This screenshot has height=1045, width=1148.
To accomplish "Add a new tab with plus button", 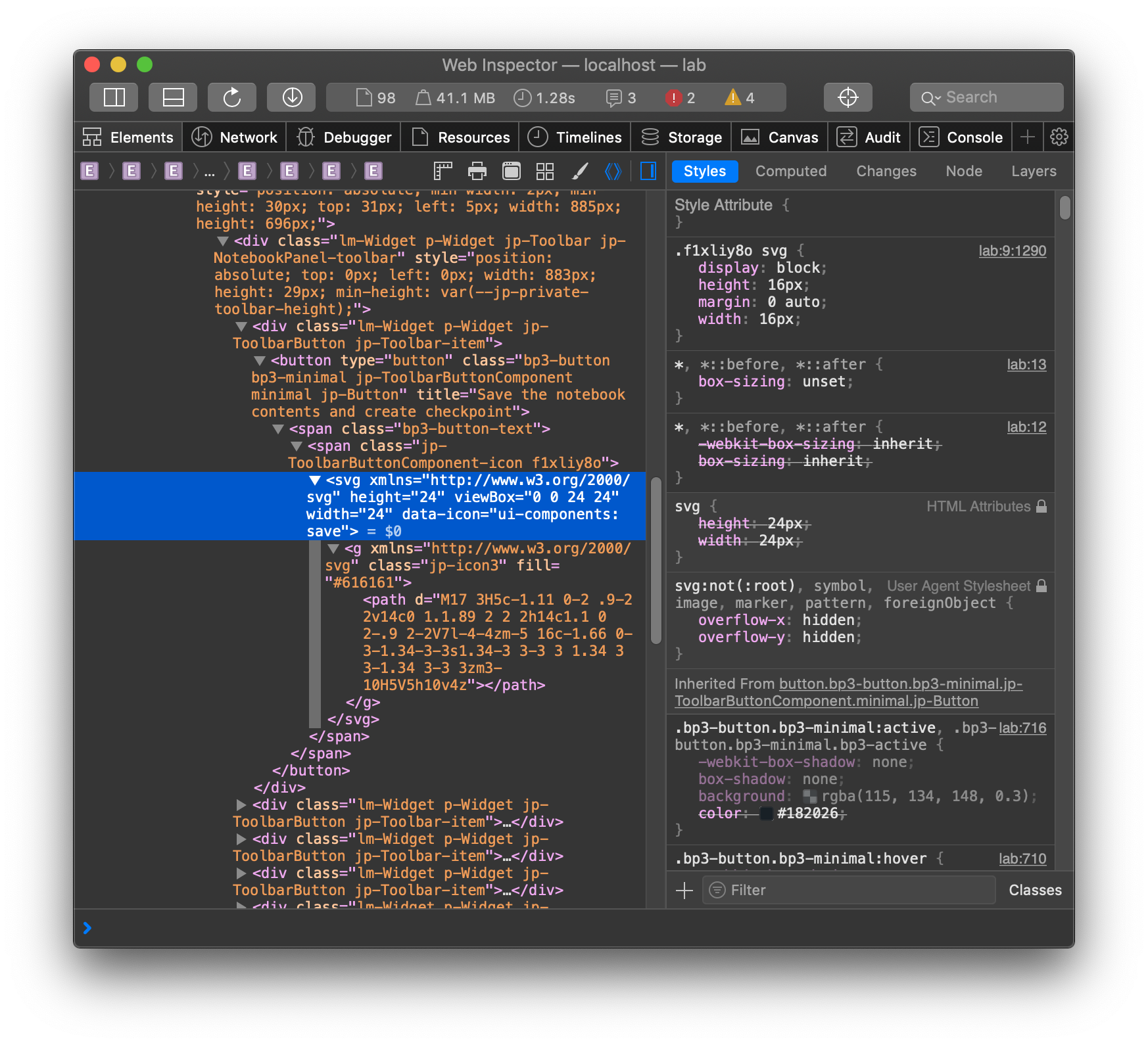I will coord(1027,137).
